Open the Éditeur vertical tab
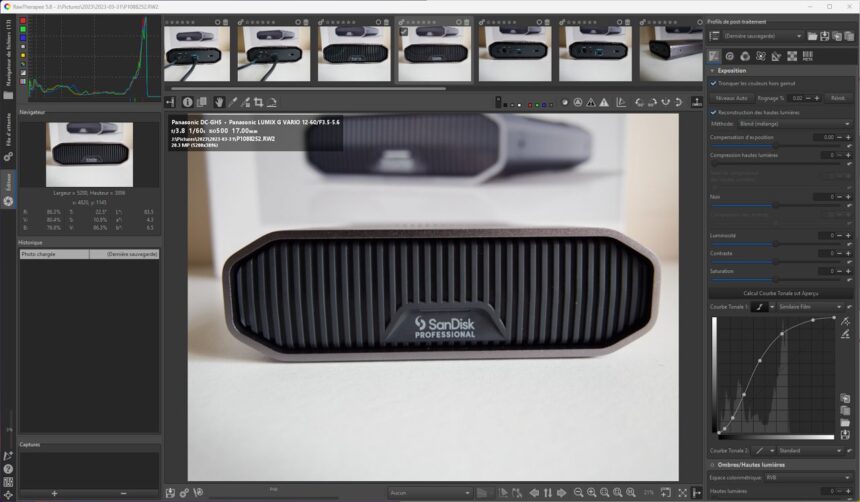The height and width of the screenshot is (502, 860). click(8, 189)
